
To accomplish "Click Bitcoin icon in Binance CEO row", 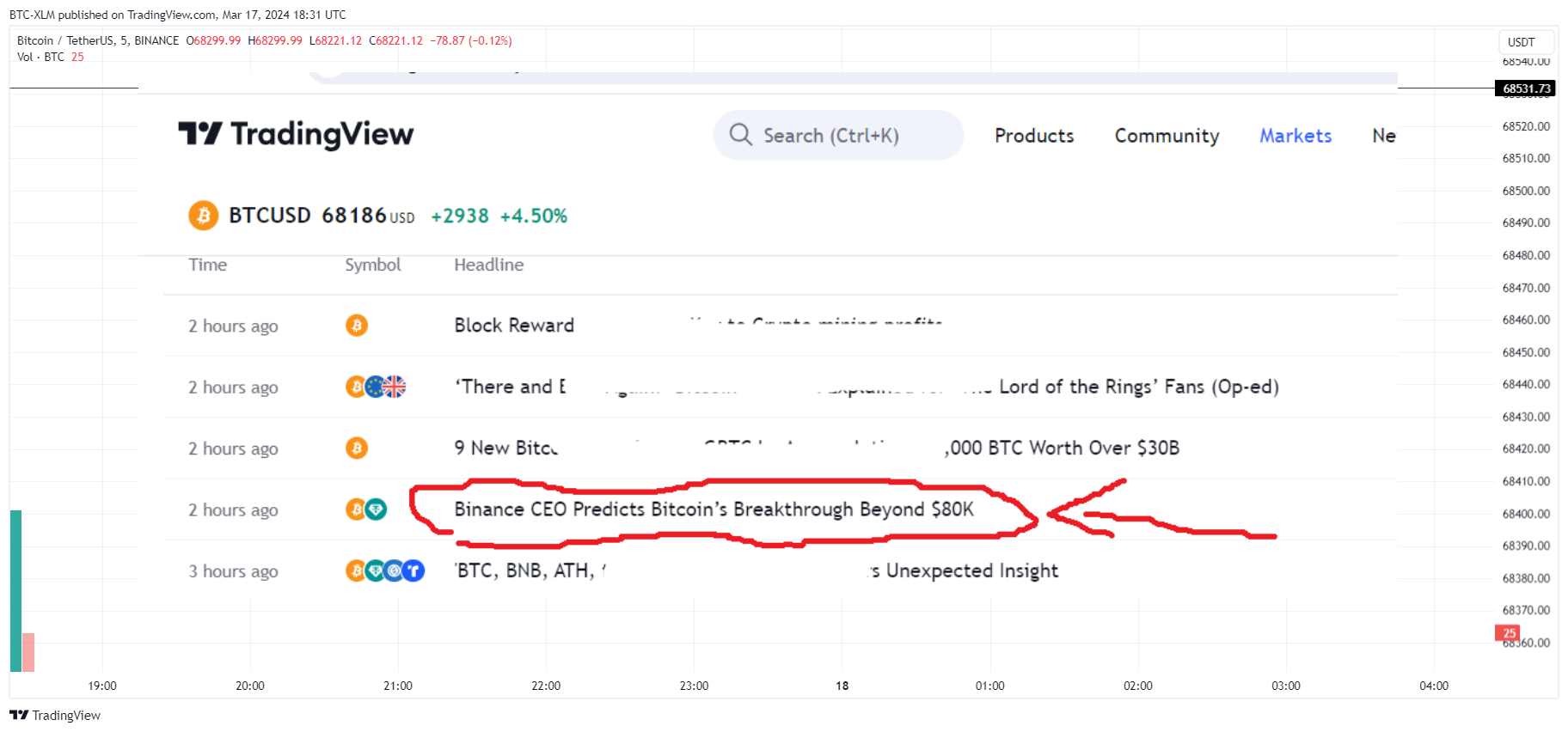I will [356, 509].
